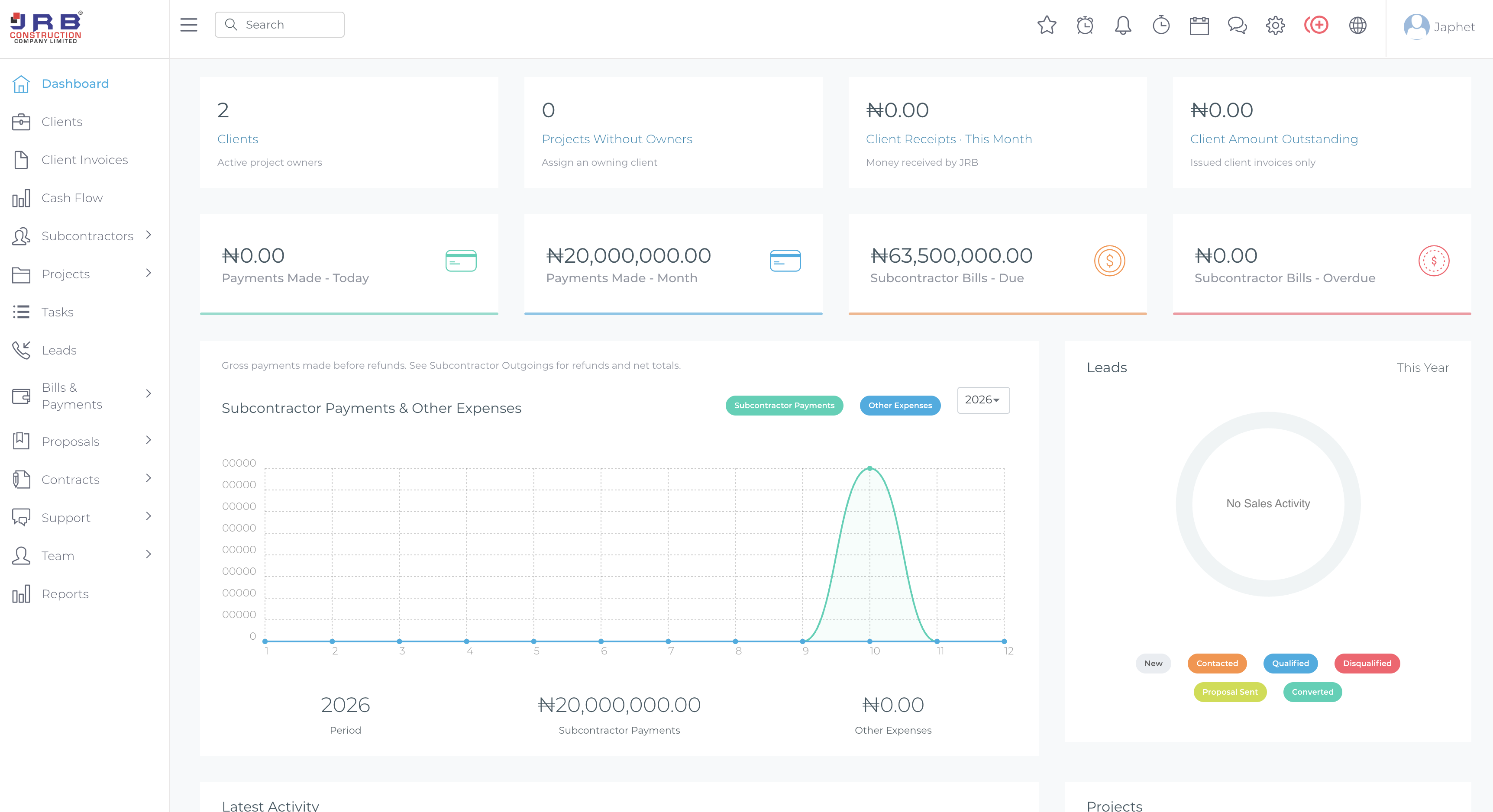Toggle the hamburger menu icon
This screenshot has width=1493, height=812.
point(189,25)
